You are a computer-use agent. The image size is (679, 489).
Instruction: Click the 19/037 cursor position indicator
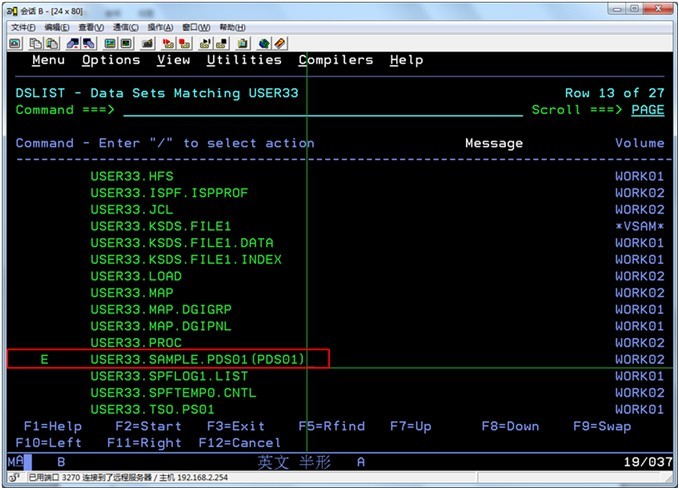tap(647, 462)
